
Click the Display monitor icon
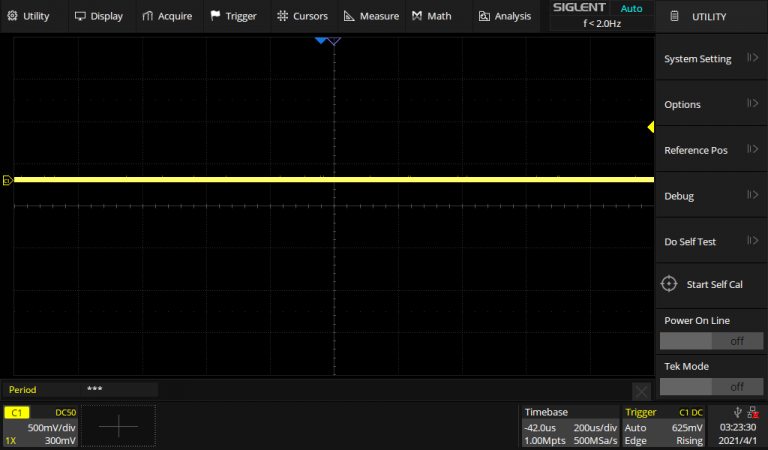[x=80, y=16]
